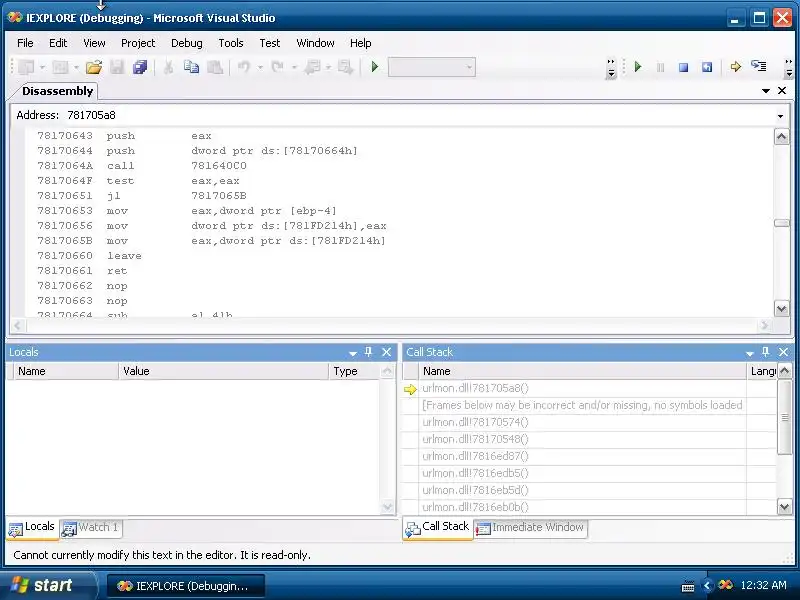Switch to the Locals tab

[33, 528]
